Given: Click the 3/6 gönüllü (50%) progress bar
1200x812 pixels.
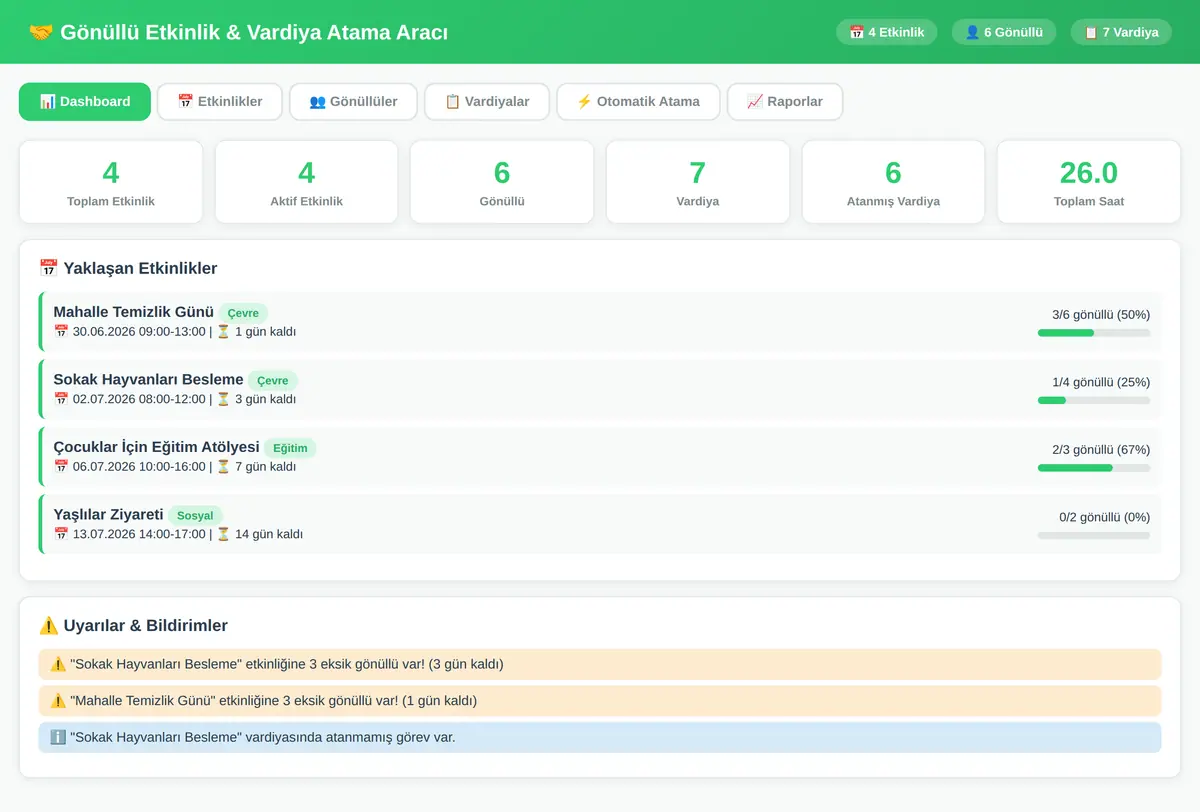Looking at the screenshot, I should pos(1094,333).
